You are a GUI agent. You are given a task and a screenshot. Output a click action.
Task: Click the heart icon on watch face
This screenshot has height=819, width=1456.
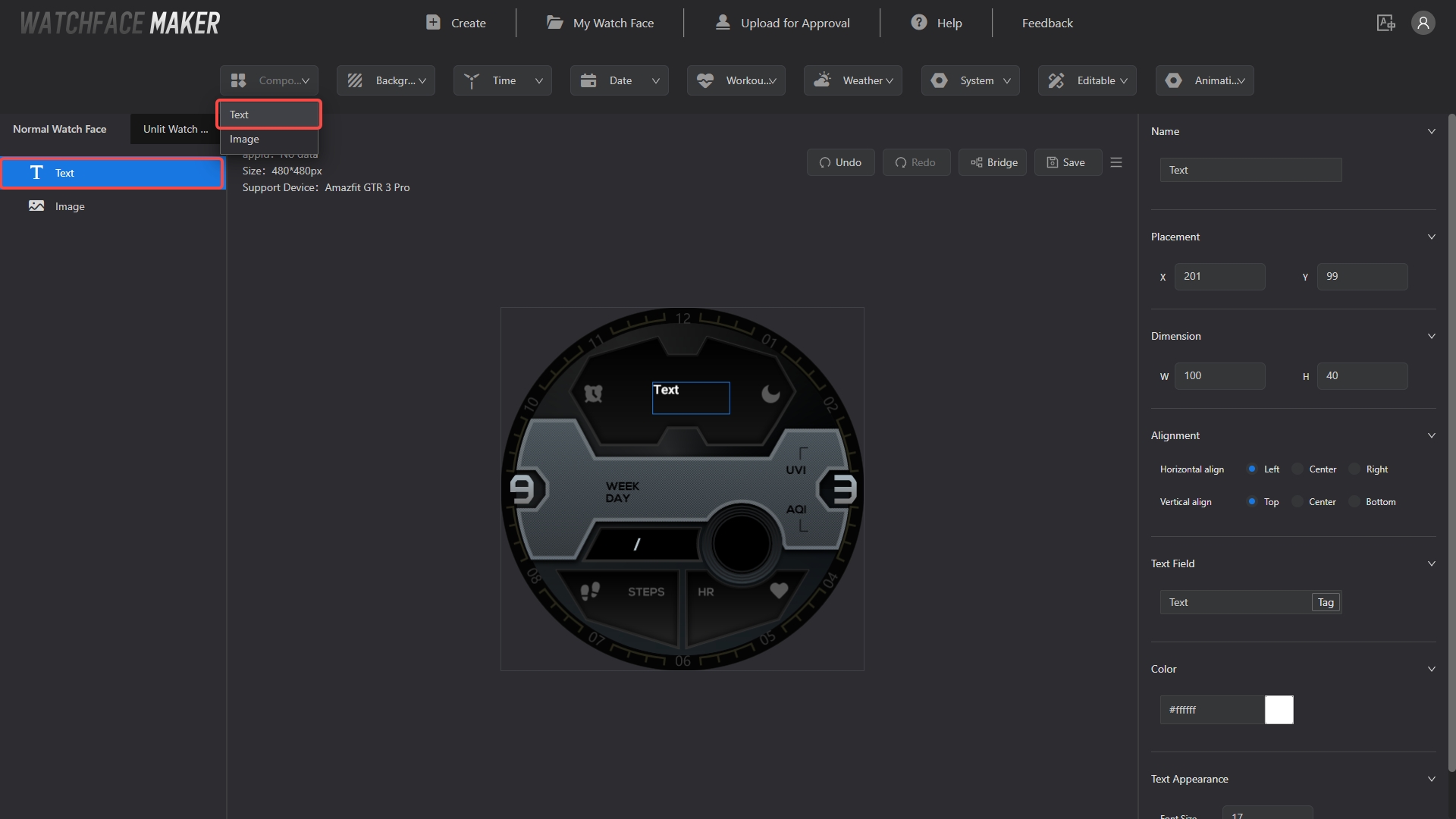pyautogui.click(x=779, y=590)
